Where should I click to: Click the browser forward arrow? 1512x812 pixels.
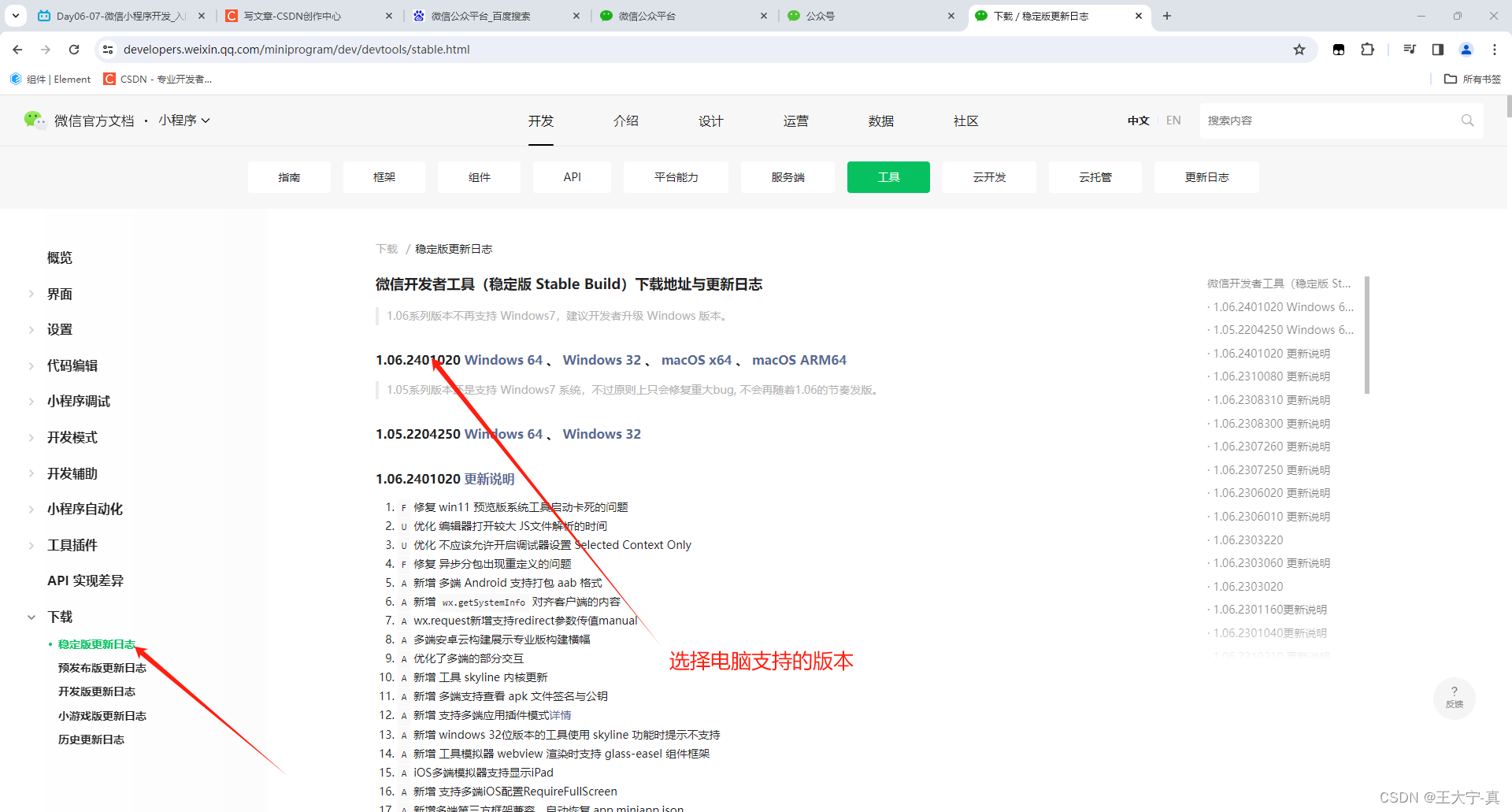click(x=46, y=50)
